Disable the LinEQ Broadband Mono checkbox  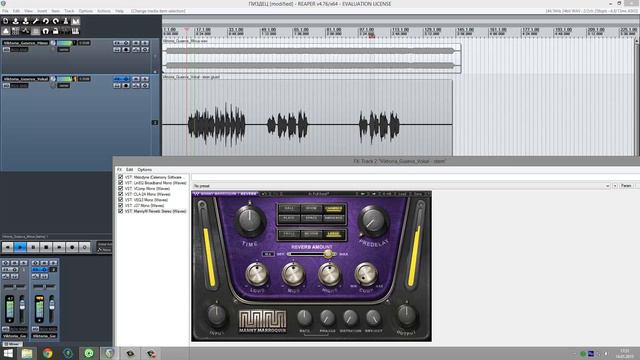(120, 183)
